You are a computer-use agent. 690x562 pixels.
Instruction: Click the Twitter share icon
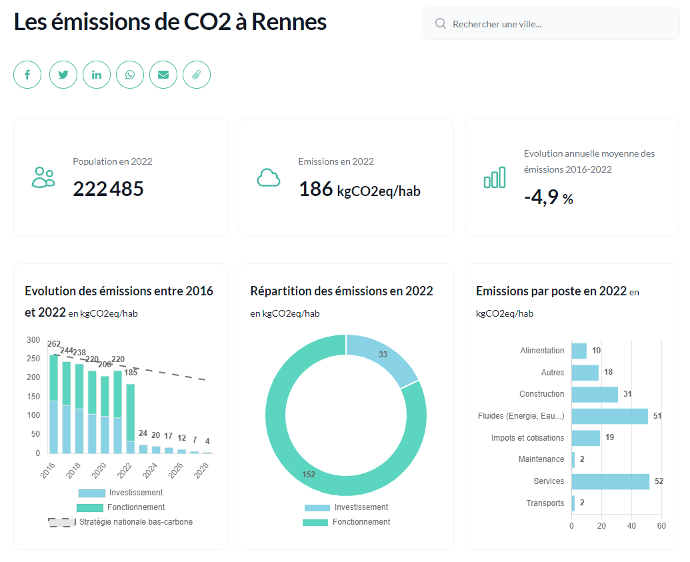(x=63, y=75)
